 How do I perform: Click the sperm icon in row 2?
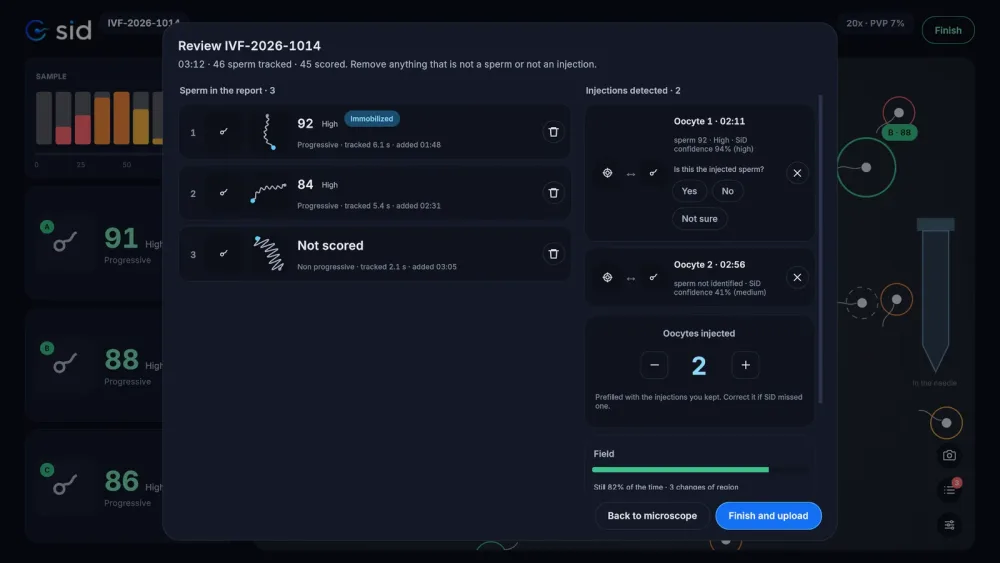223,193
